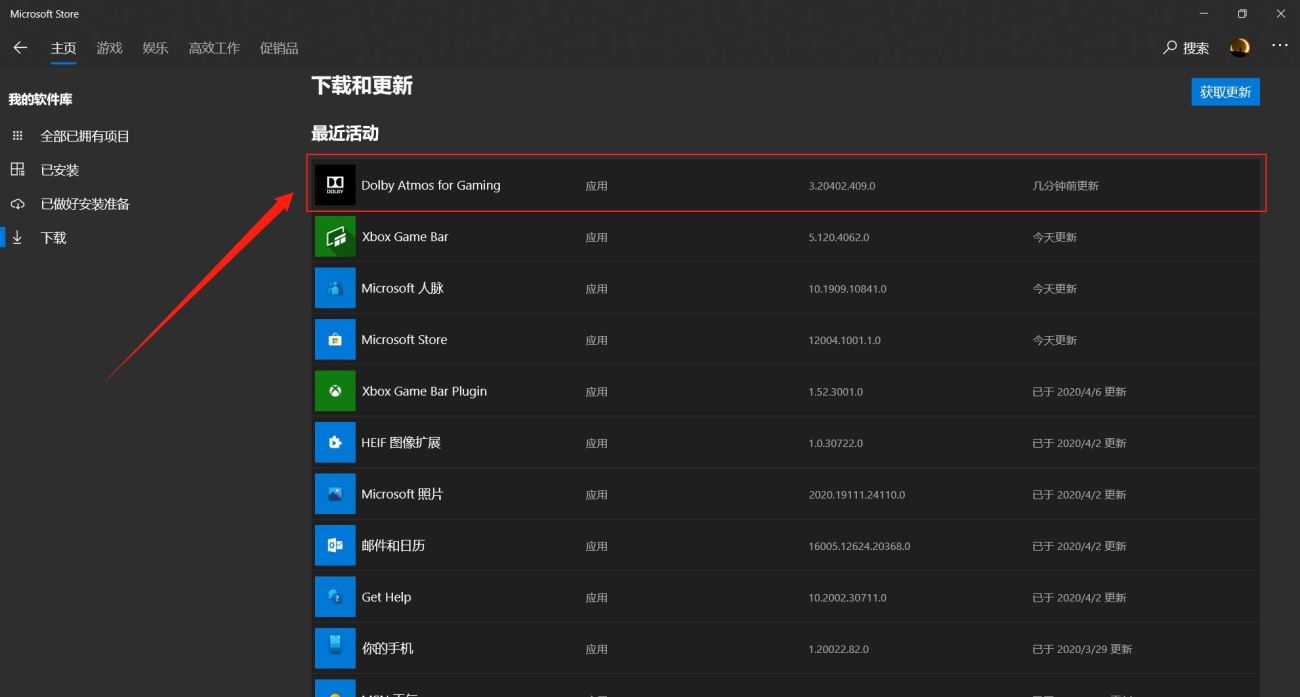The image size is (1300, 697).
Task: Open the 已做好安装准备 section
Action: (85, 204)
